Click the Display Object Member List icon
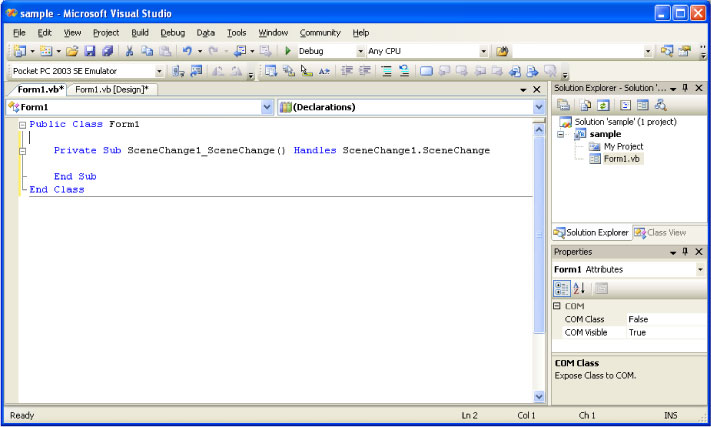 (271, 71)
